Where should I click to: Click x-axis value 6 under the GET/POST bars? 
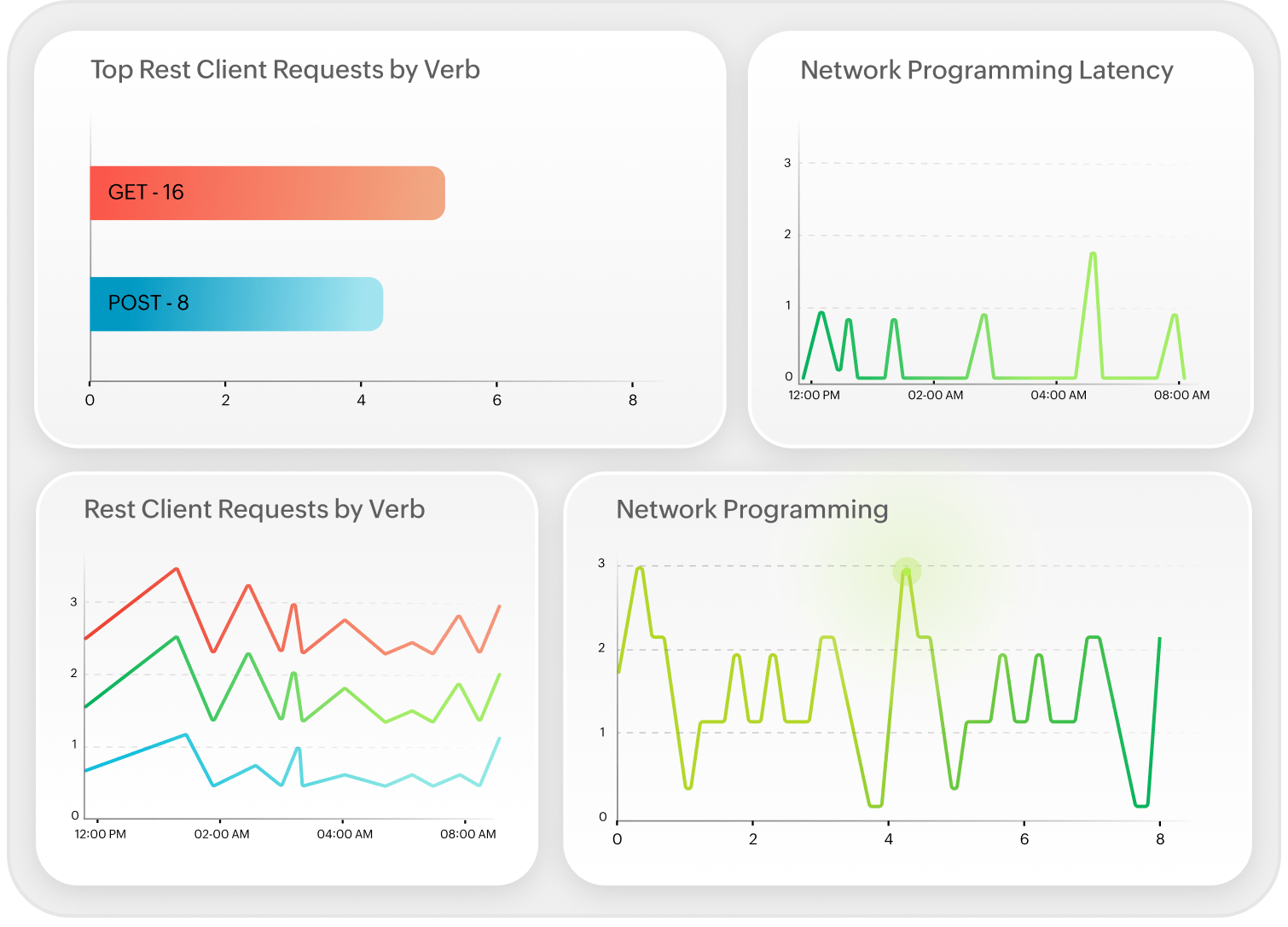coord(496,400)
